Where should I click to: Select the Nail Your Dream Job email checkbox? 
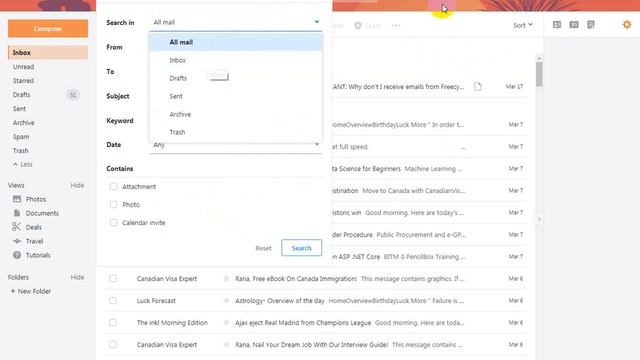tap(113, 345)
